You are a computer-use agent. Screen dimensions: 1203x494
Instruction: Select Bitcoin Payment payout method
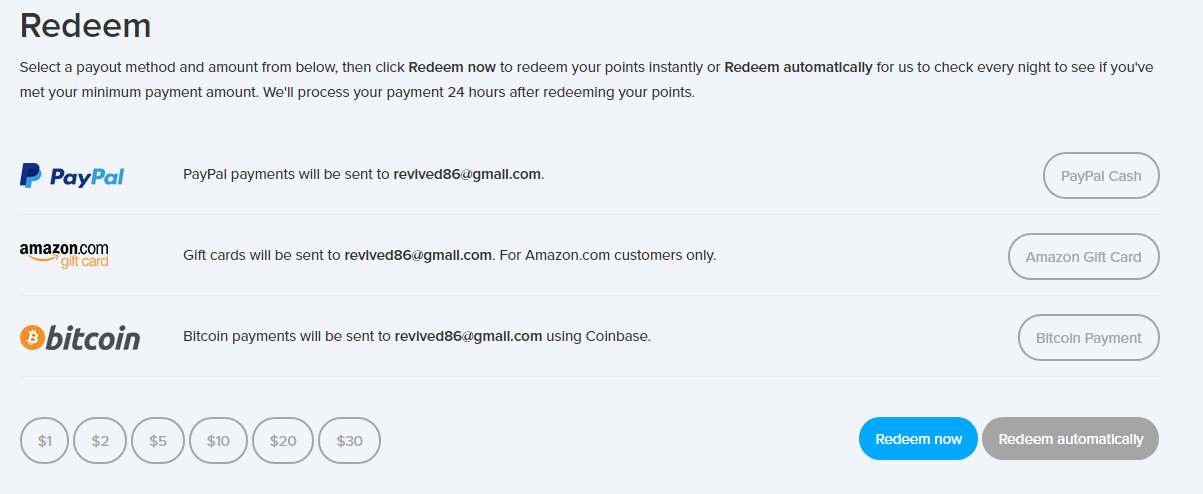tap(1088, 338)
